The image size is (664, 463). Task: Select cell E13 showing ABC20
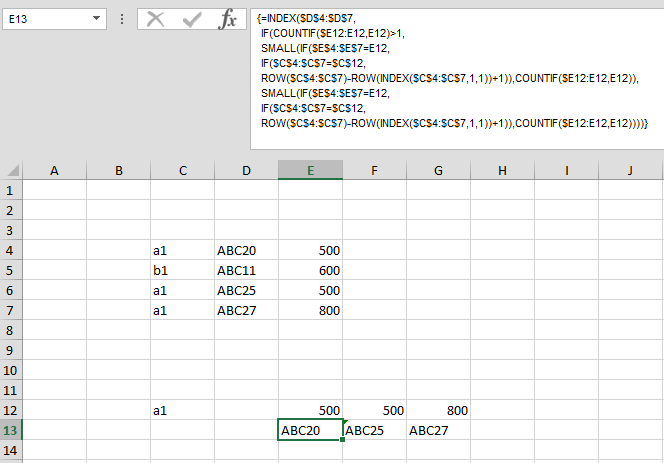click(x=310, y=430)
